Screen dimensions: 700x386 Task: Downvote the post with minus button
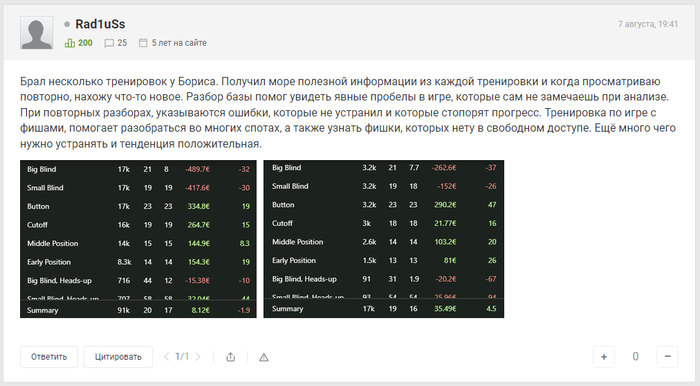pyautogui.click(x=667, y=357)
